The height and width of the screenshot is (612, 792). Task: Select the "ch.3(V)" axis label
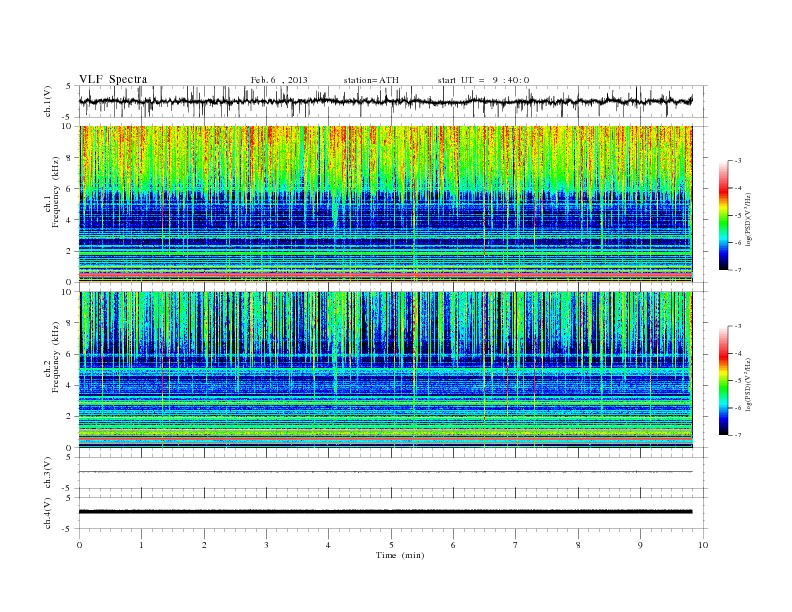click(x=48, y=473)
